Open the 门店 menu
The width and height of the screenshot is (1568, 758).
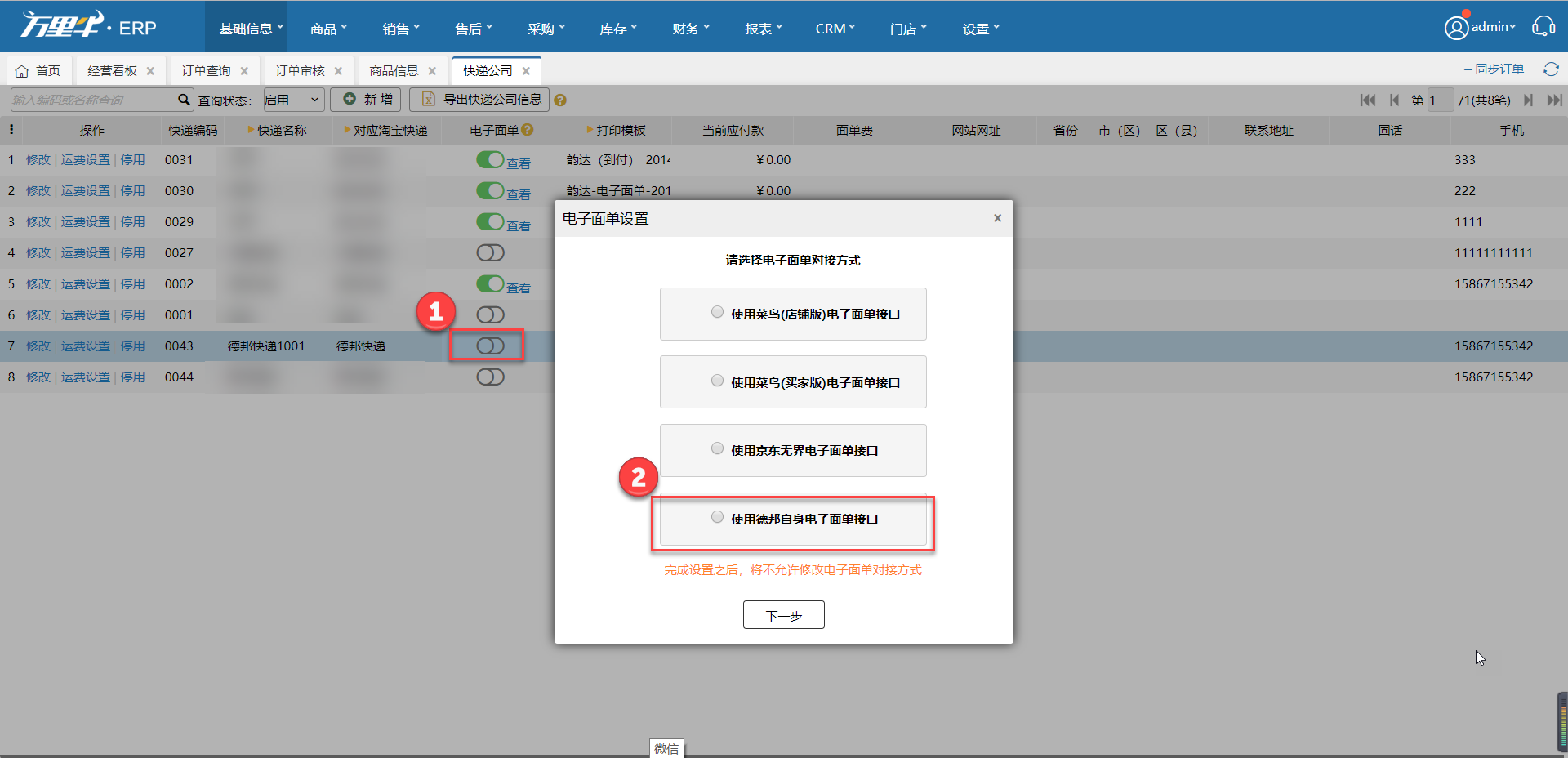point(907,28)
